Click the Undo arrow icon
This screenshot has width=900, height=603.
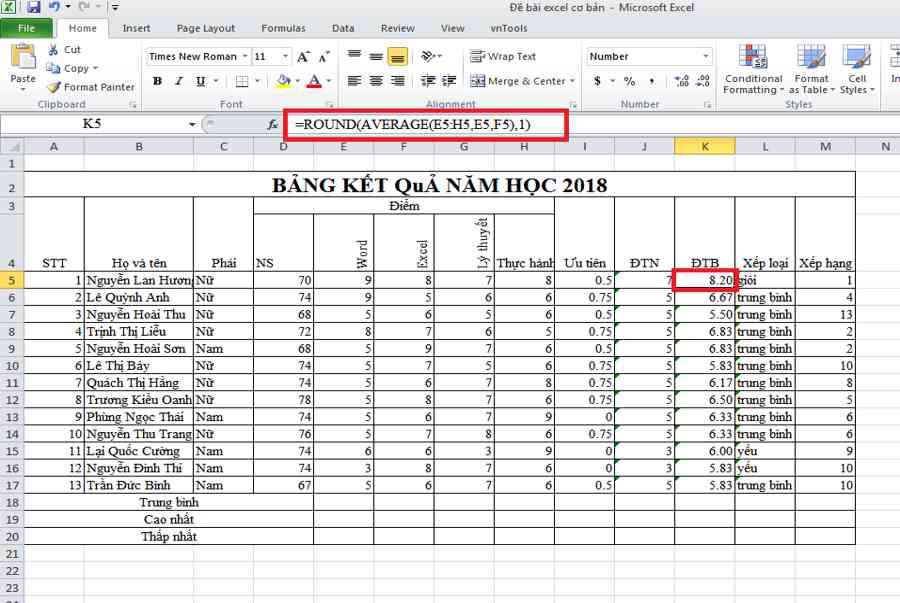[x=55, y=7]
